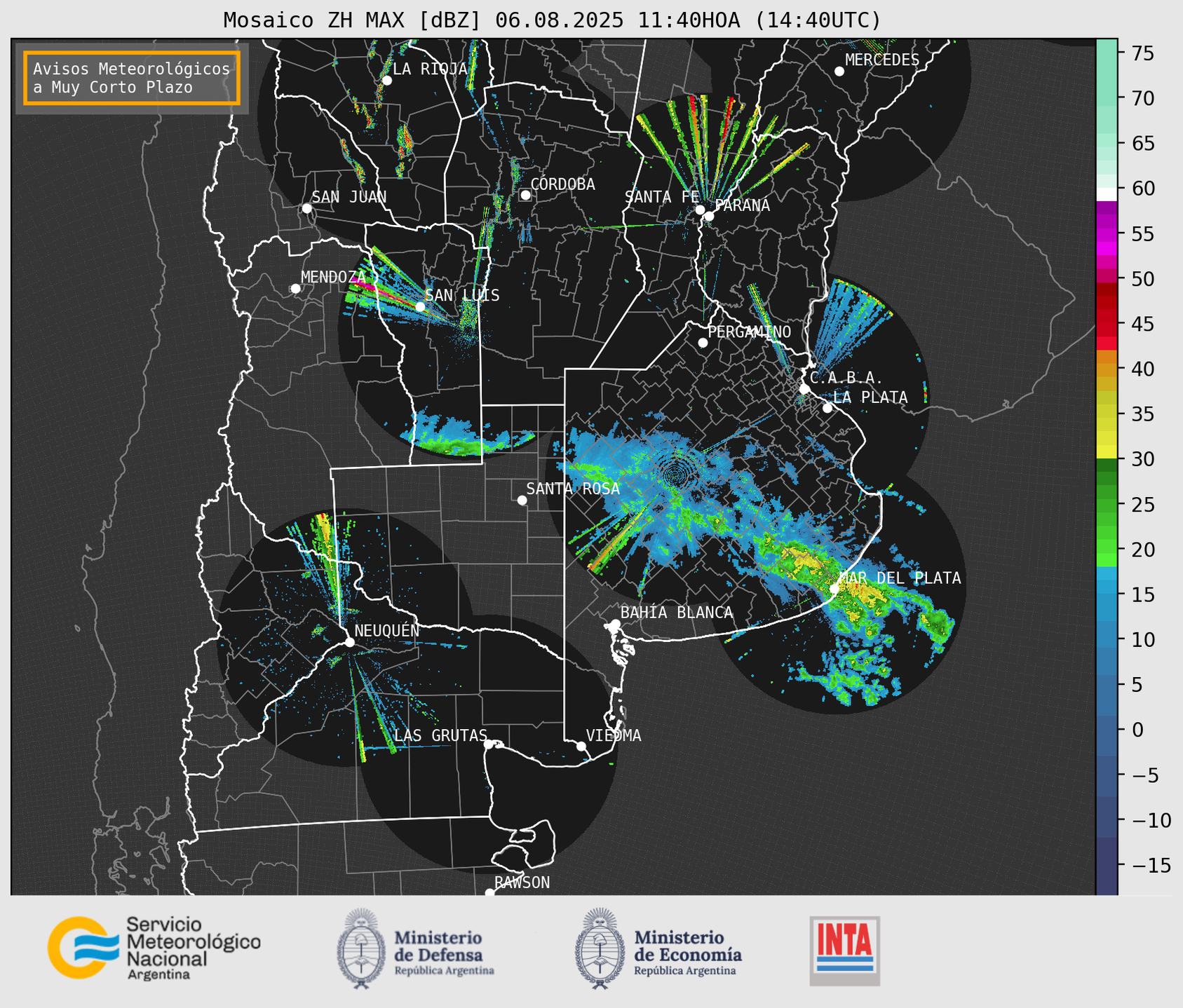Click the SANTA ROSA text label

tap(573, 489)
